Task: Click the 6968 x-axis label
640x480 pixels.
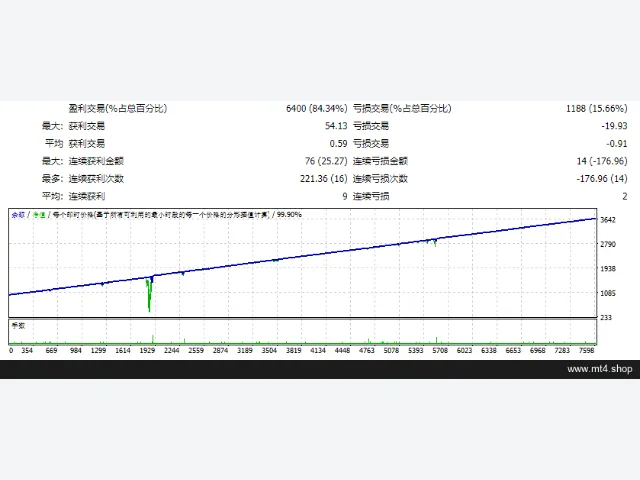Action: (x=538, y=350)
